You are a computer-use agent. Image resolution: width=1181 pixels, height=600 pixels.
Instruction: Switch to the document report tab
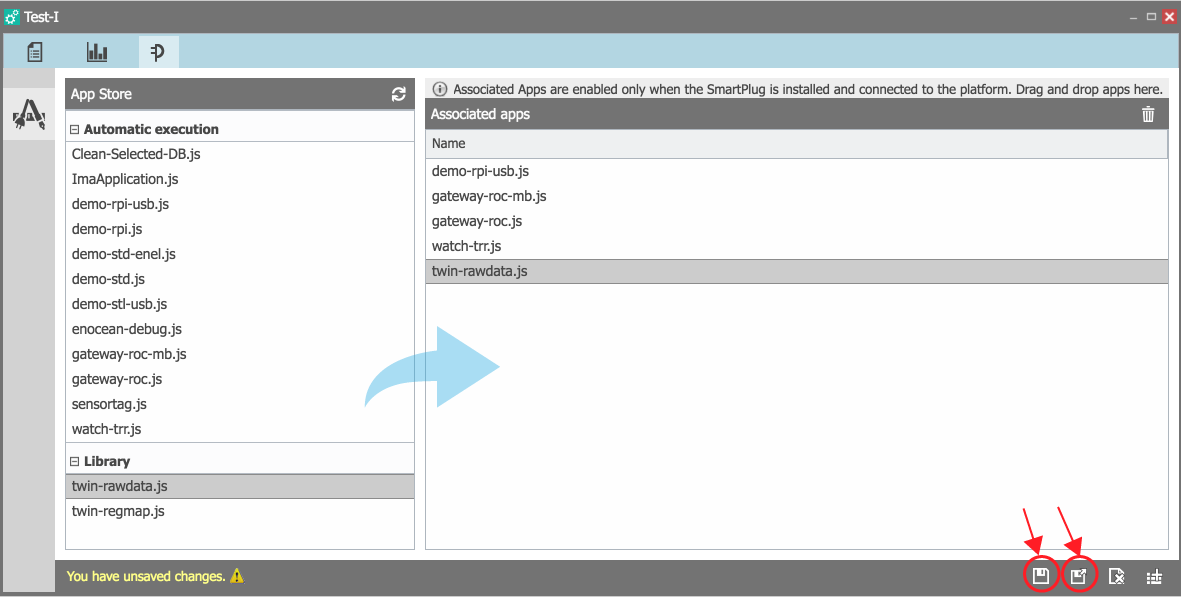coord(36,51)
